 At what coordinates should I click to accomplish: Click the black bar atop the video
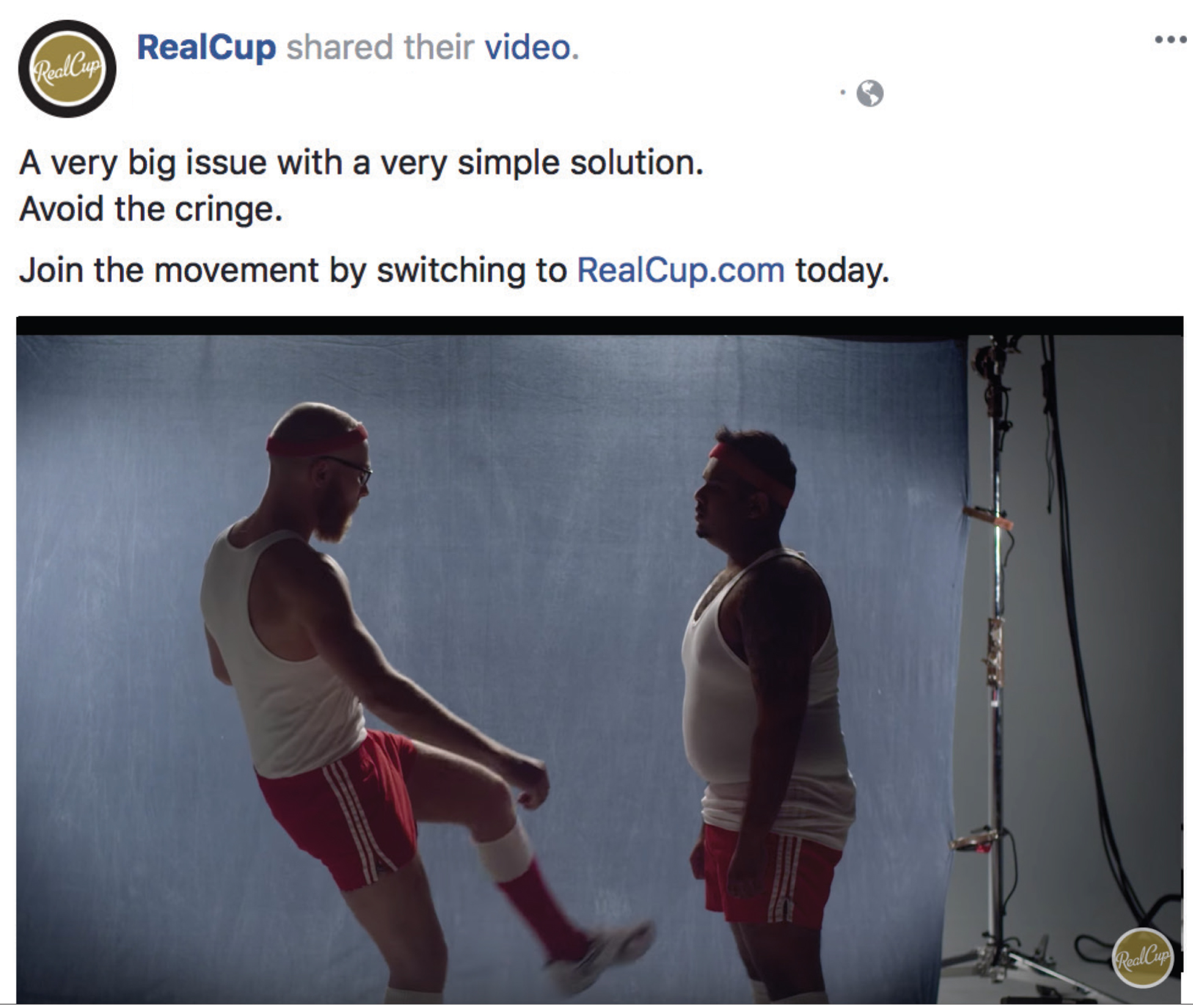tap(599, 326)
